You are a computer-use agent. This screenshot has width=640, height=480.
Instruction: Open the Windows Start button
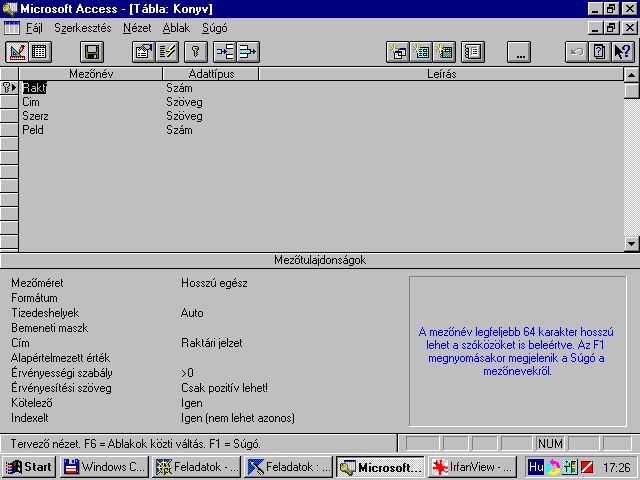coord(28,466)
